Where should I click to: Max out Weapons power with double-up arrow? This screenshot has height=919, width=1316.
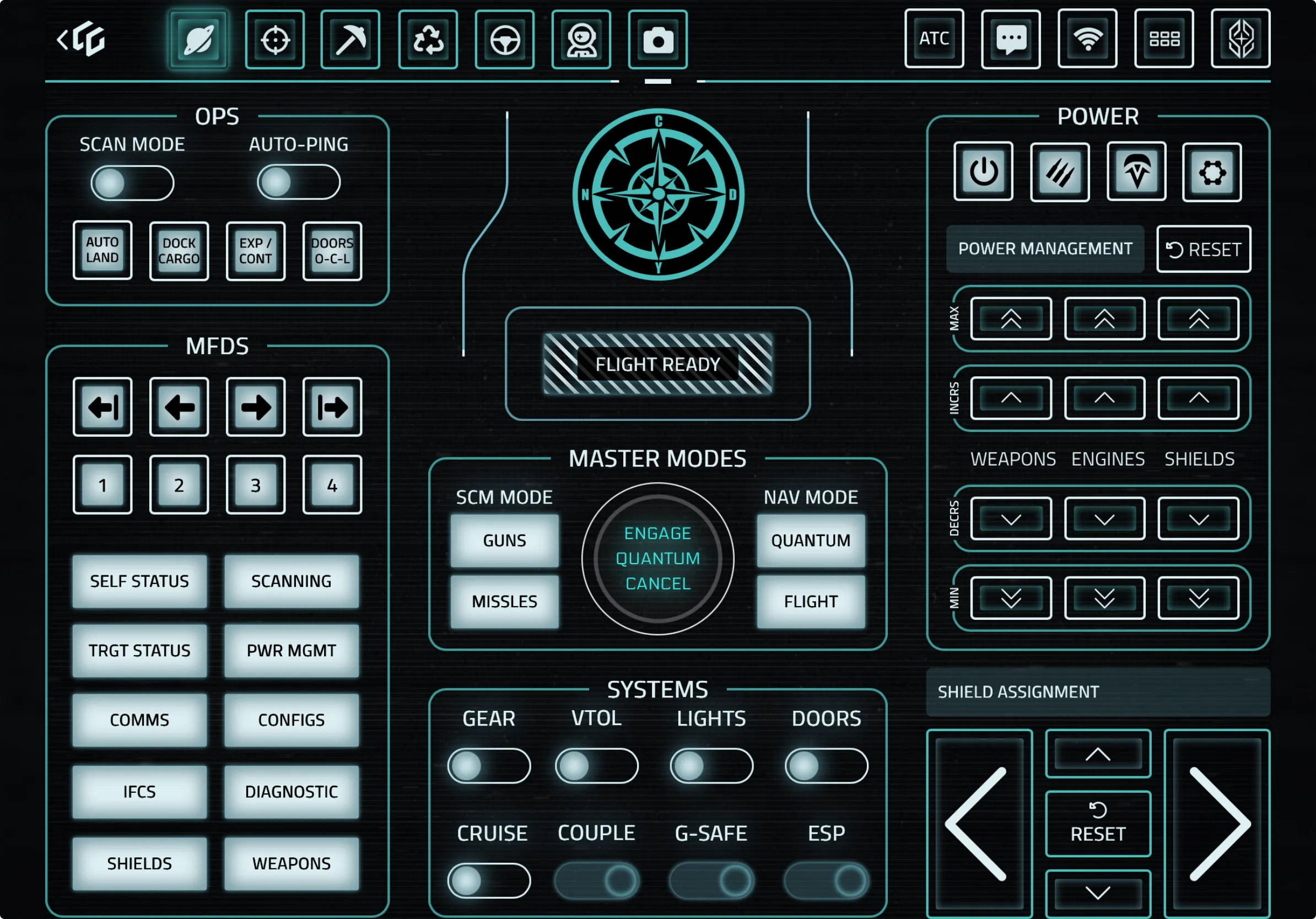pyautogui.click(x=1011, y=319)
